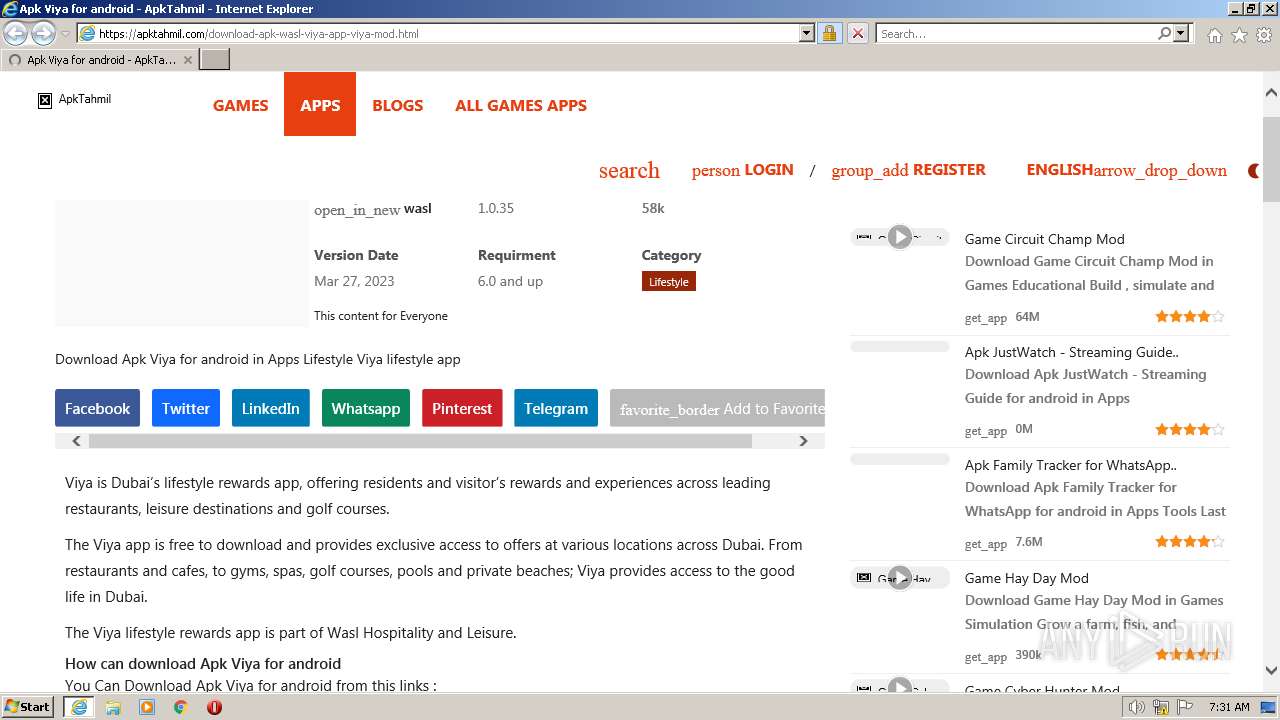Open the Tools gear icon
Image resolution: width=1280 pixels, height=720 pixels.
click(x=1264, y=35)
